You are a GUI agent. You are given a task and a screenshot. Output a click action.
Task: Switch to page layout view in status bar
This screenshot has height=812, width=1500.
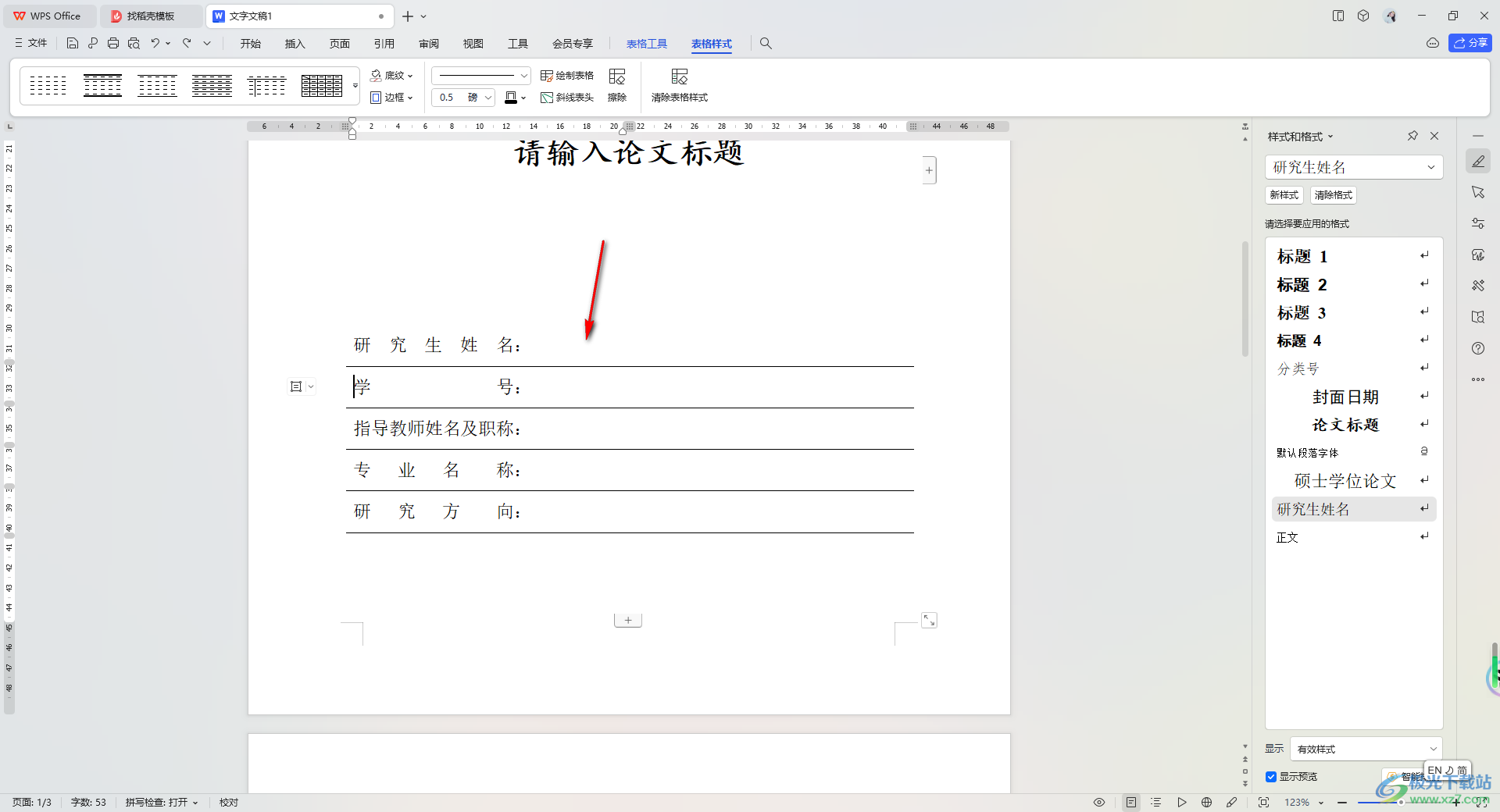(1131, 803)
